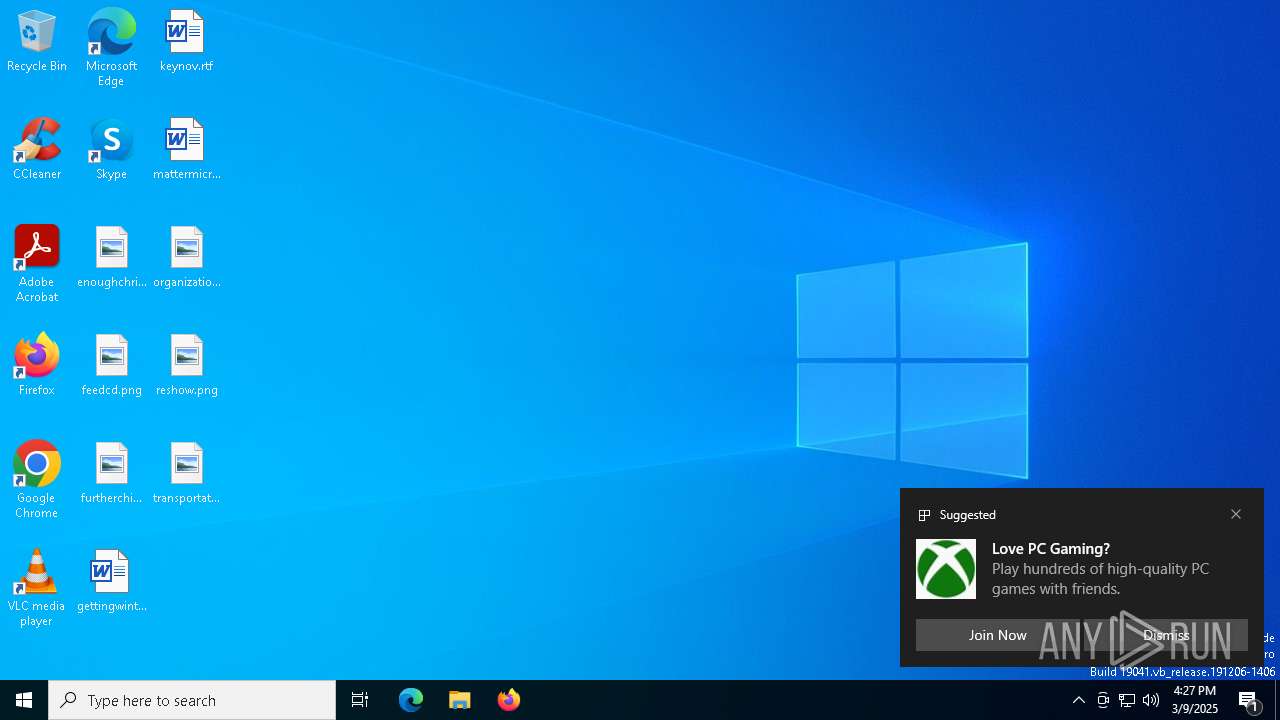Select the enoughchri... image file icon
Screen dimensions: 1280x720
[x=111, y=257]
